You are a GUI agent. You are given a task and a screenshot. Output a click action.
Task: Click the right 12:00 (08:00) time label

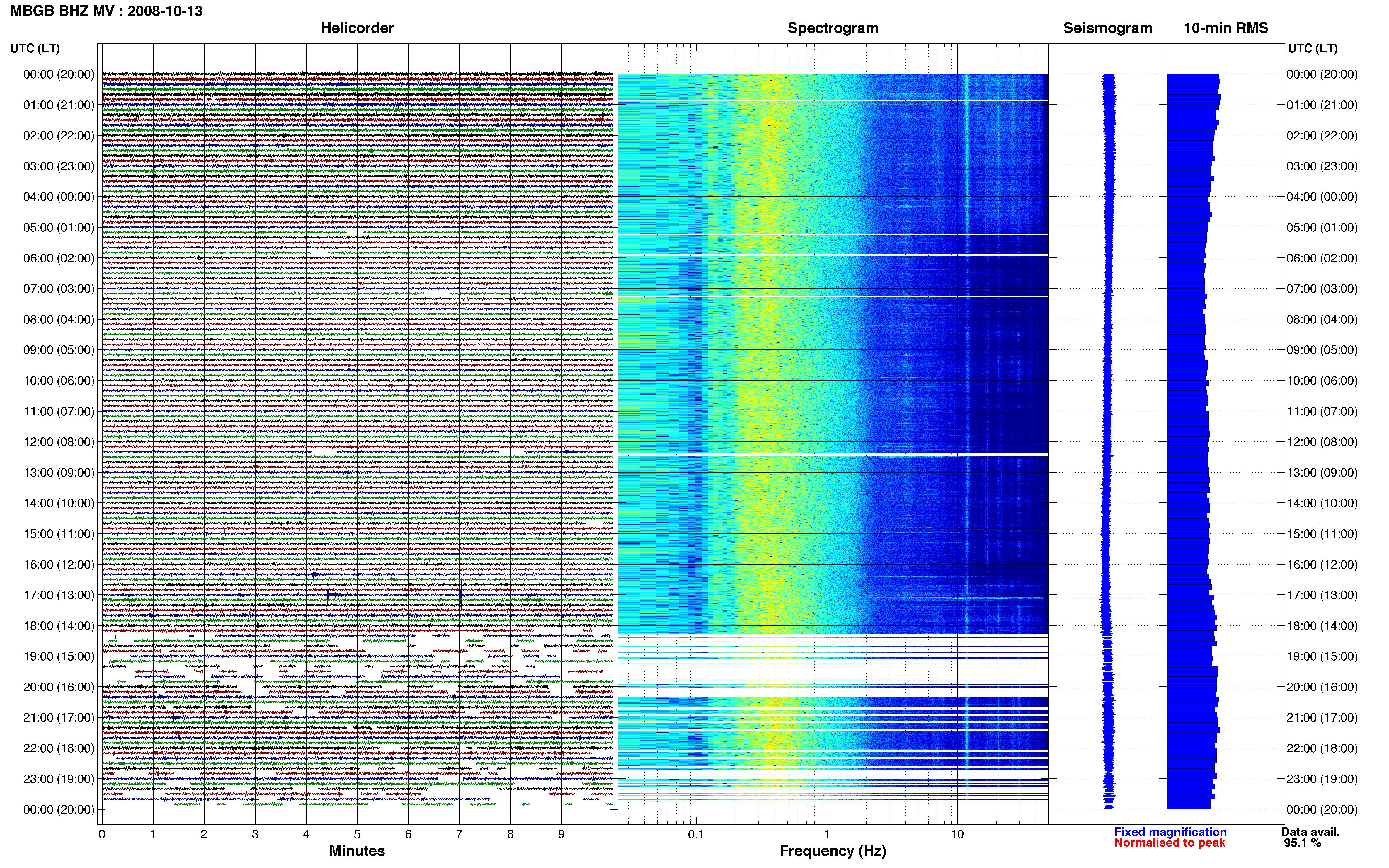1322,442
